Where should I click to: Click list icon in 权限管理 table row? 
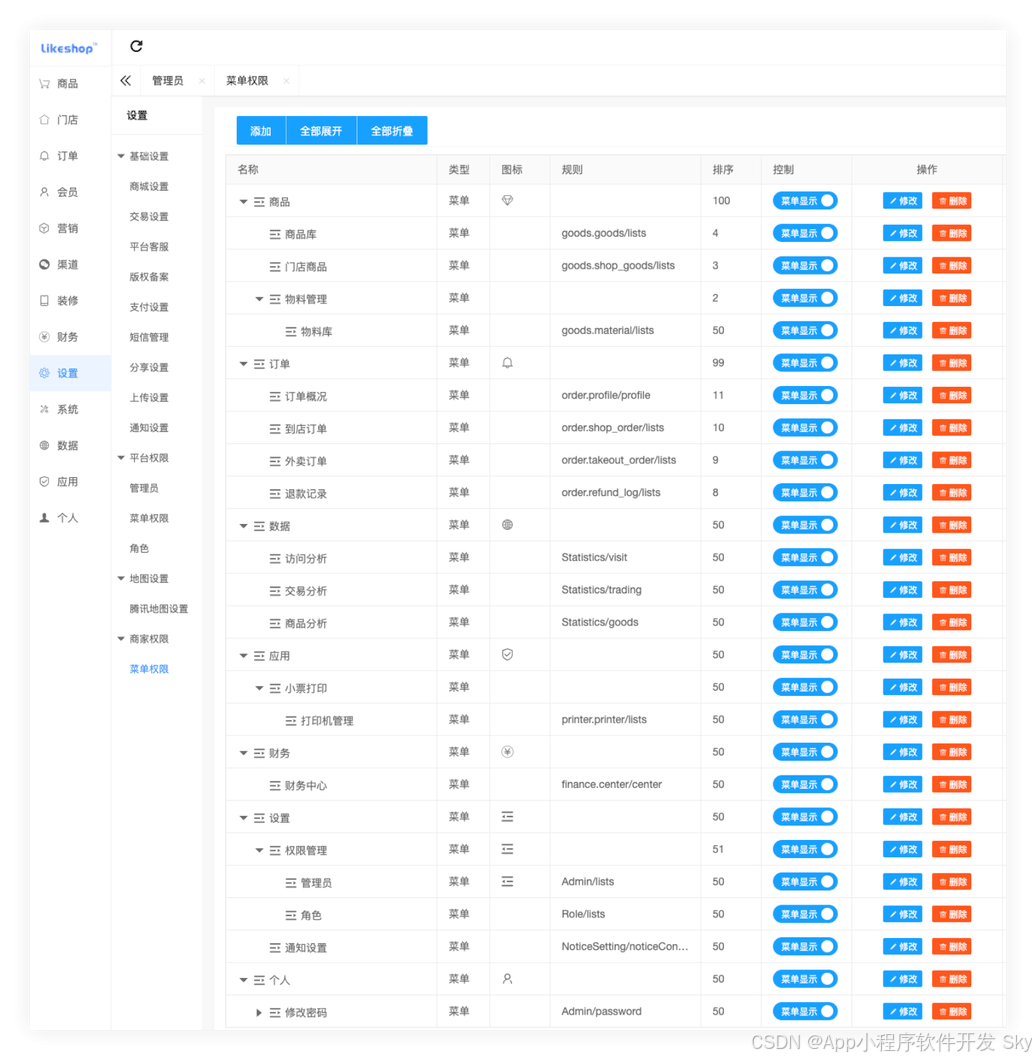coord(507,849)
